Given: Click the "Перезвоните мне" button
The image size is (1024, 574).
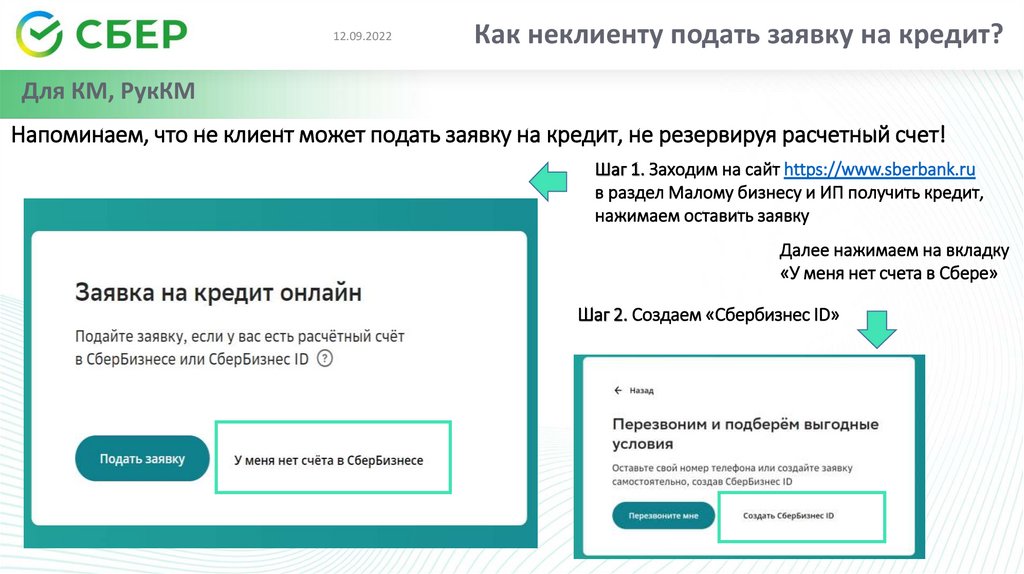Looking at the screenshot, I should (664, 515).
